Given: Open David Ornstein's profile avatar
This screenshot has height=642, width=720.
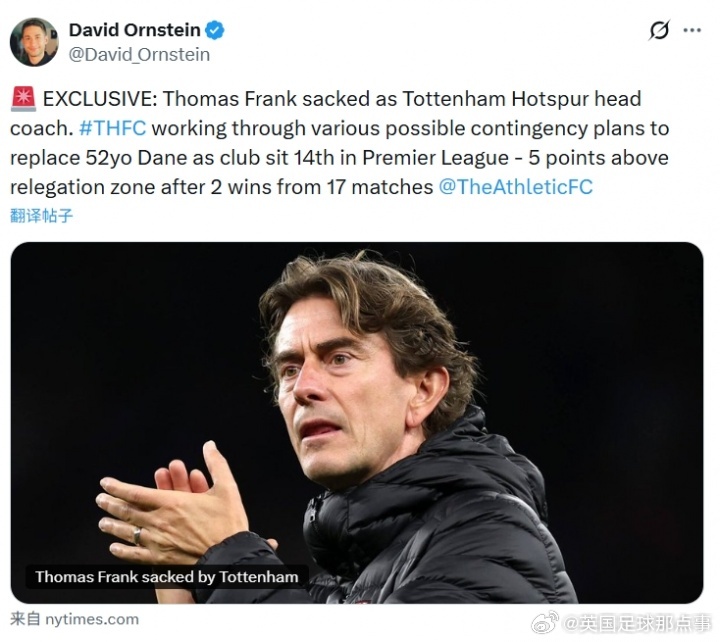Looking at the screenshot, I should point(34,42).
